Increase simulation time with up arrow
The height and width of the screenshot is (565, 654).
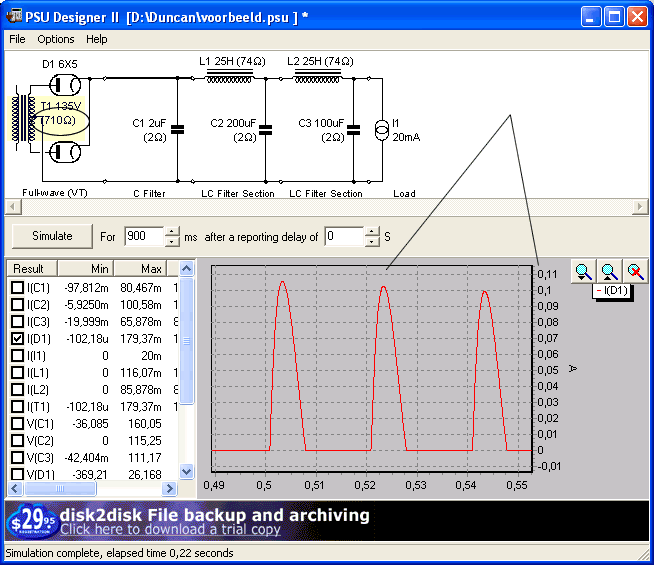coord(172,231)
